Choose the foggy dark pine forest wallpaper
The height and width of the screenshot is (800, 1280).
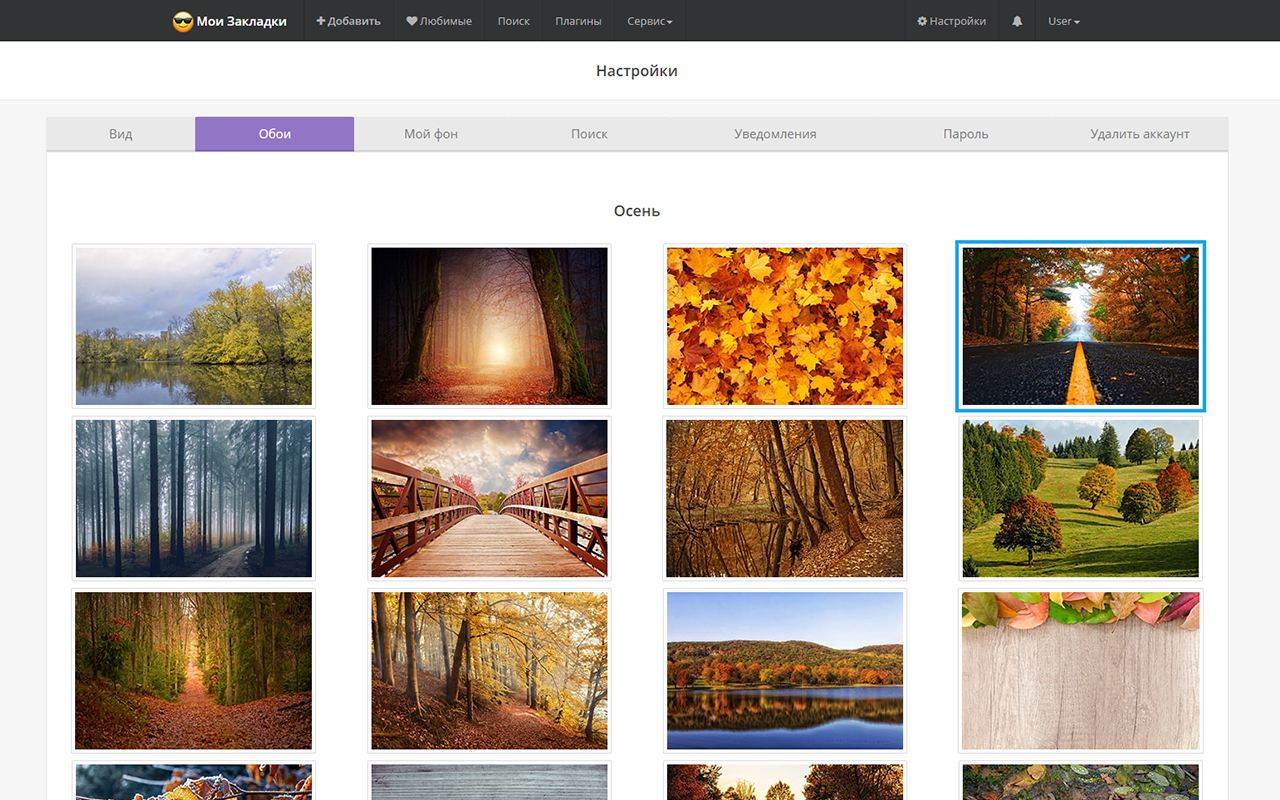[x=194, y=498]
